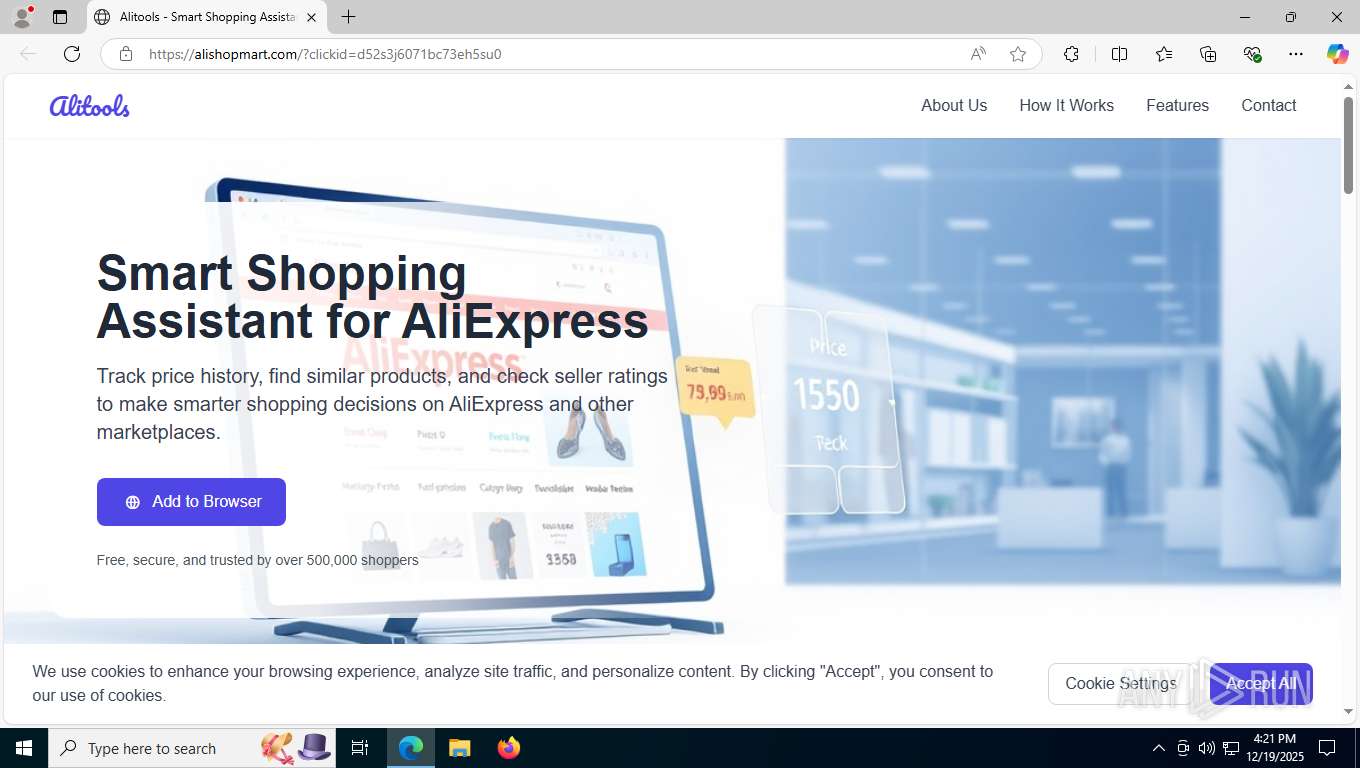Add this page to favorites star
This screenshot has height=768, width=1360.
point(1018,54)
